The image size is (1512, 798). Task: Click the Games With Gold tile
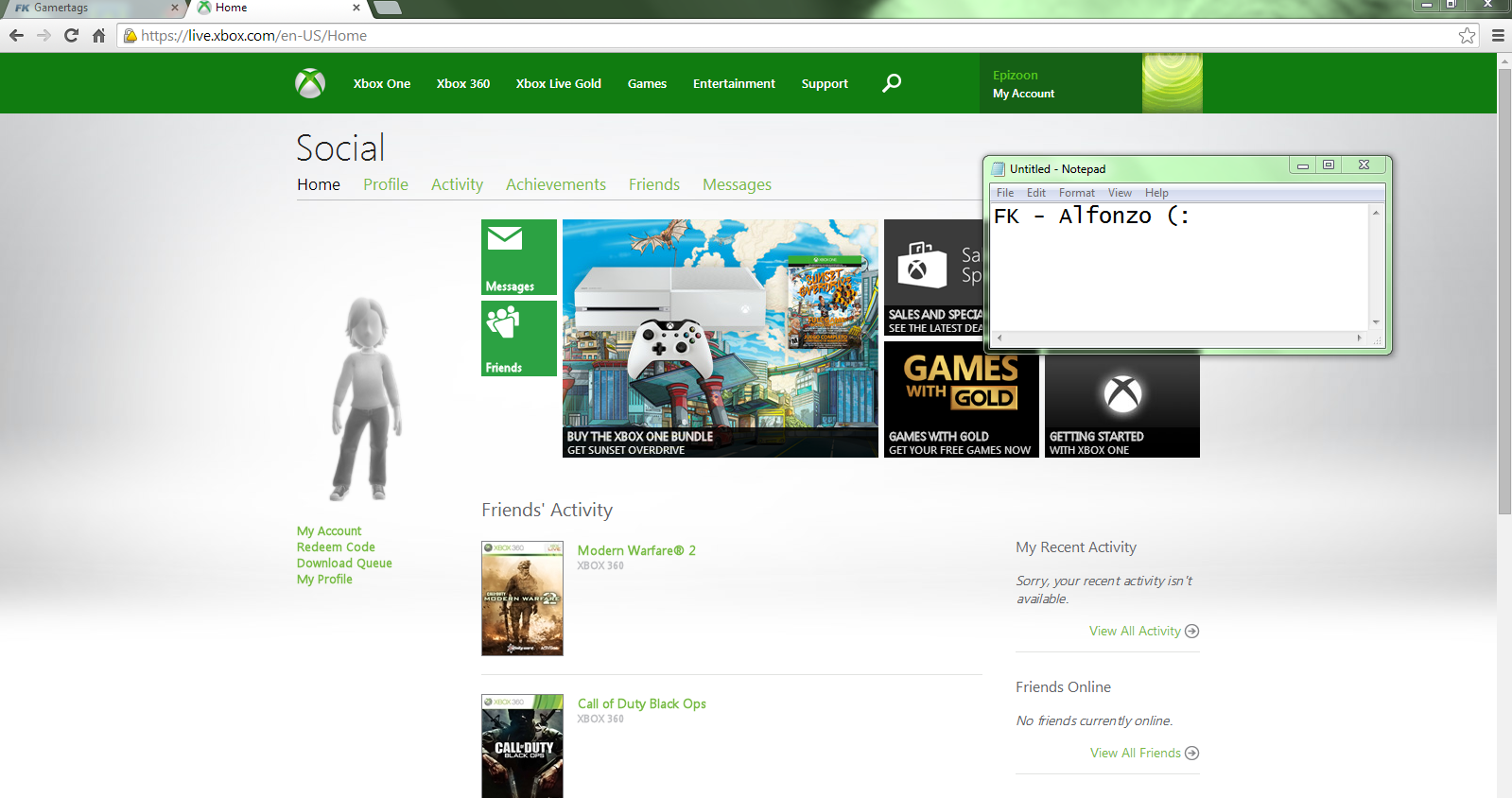coord(961,399)
